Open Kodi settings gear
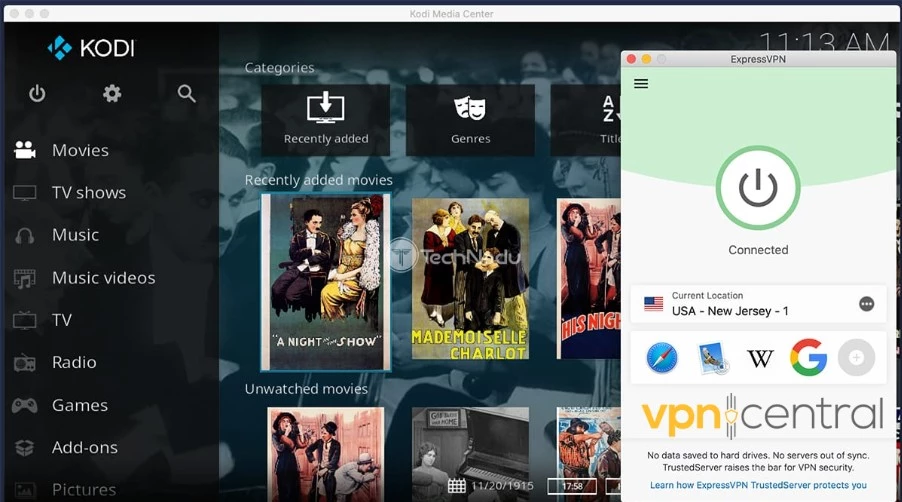902x502 pixels. coord(112,93)
